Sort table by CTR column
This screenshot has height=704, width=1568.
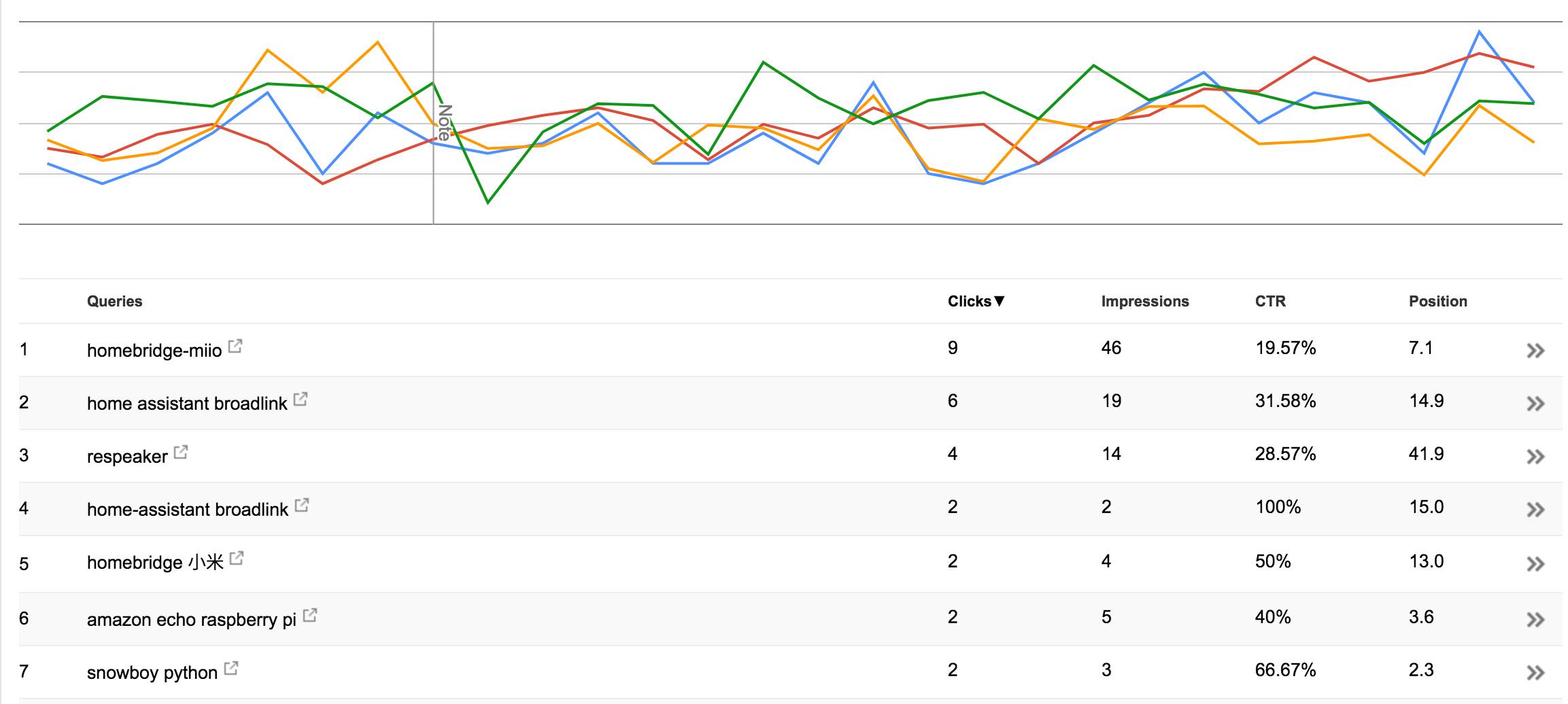(1270, 302)
